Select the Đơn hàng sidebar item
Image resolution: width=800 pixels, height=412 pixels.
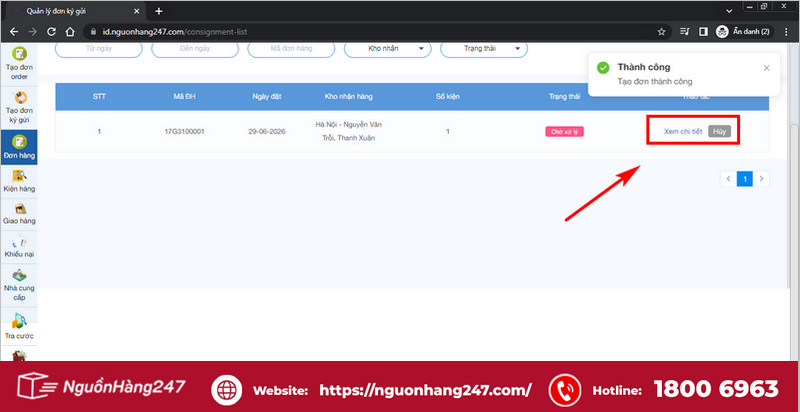(19, 147)
